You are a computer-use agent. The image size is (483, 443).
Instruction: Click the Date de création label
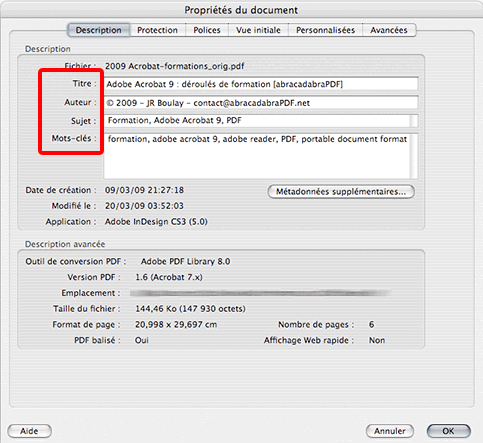pyautogui.click(x=61, y=190)
